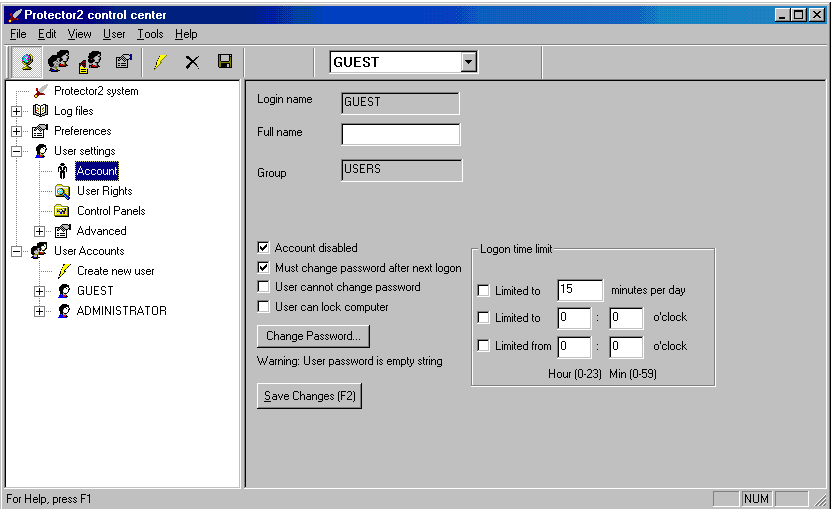Select User Rights tree item

coord(104,191)
